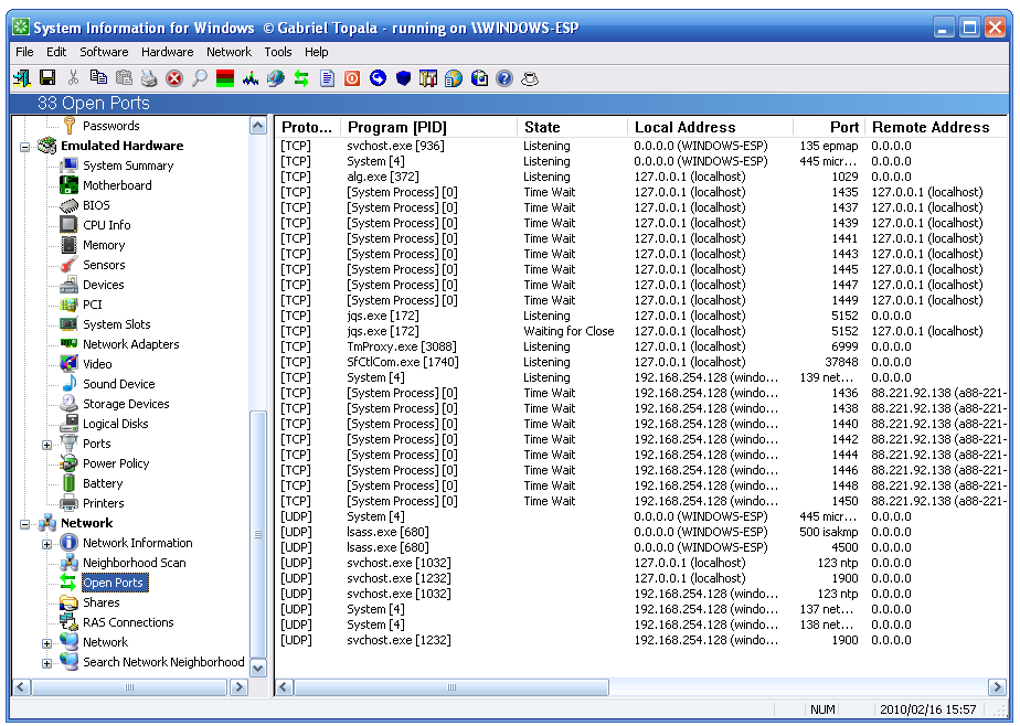The height and width of the screenshot is (726, 1020).
Task: Click the Copy toolbar icon
Action: coord(98,78)
